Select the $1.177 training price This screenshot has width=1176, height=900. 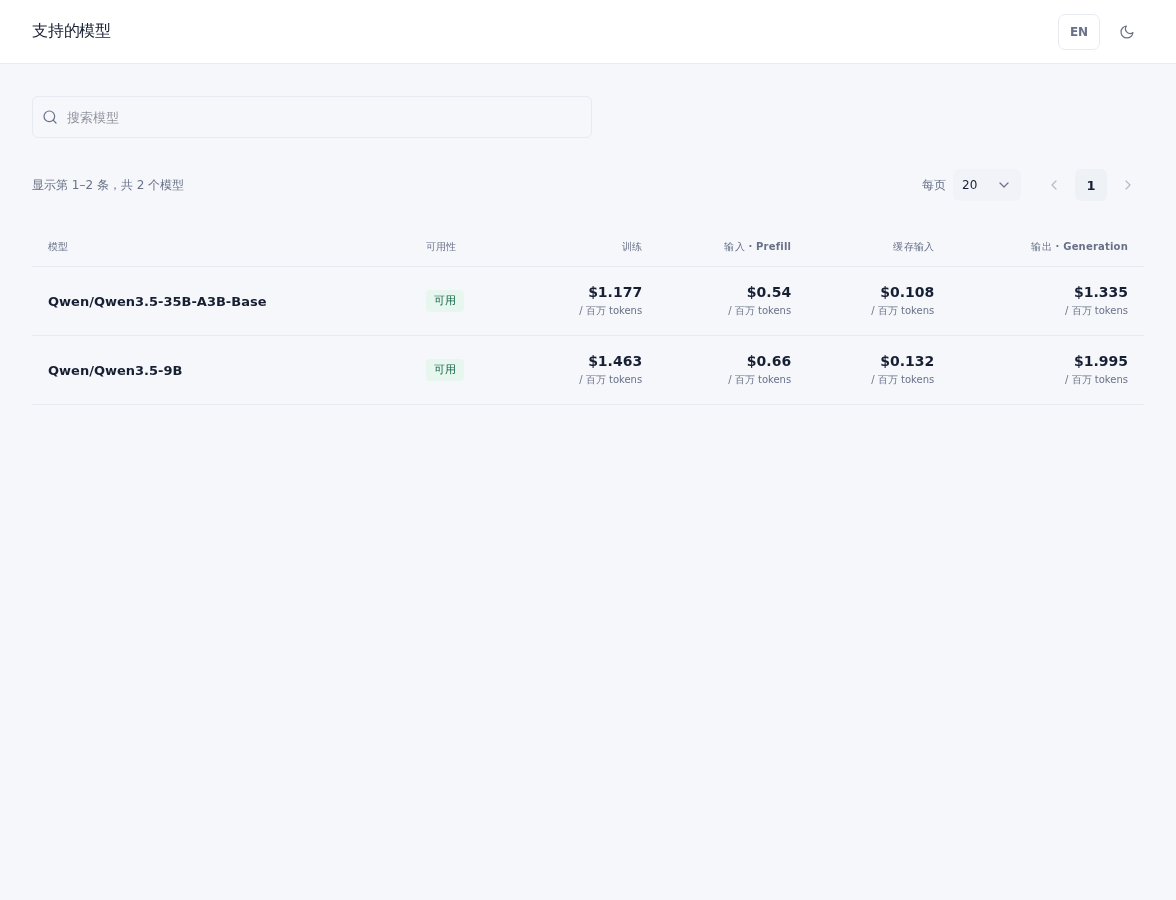pos(615,292)
